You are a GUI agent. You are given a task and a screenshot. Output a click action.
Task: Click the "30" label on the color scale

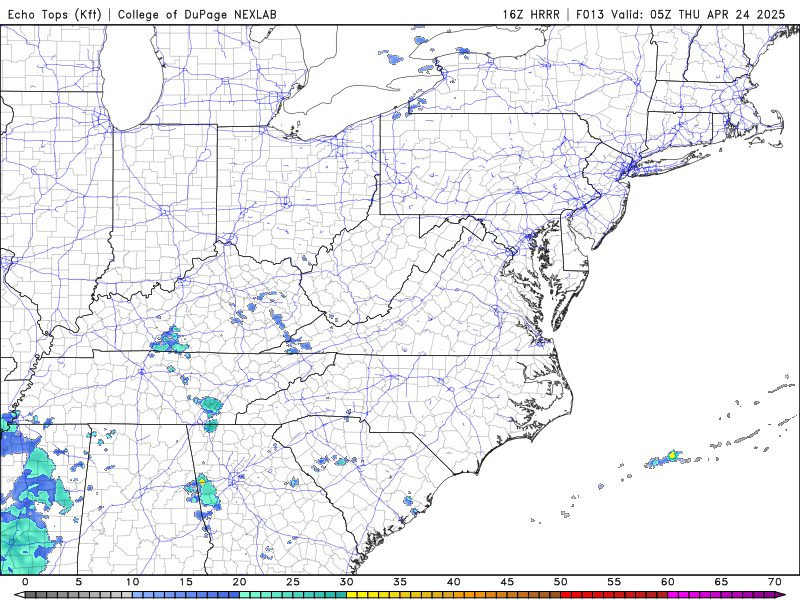tap(346, 582)
